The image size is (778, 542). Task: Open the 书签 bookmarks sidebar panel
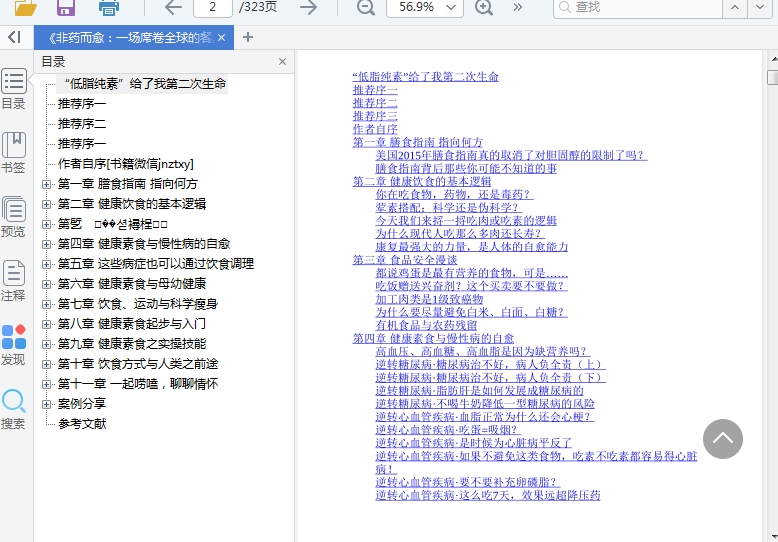click(14, 153)
